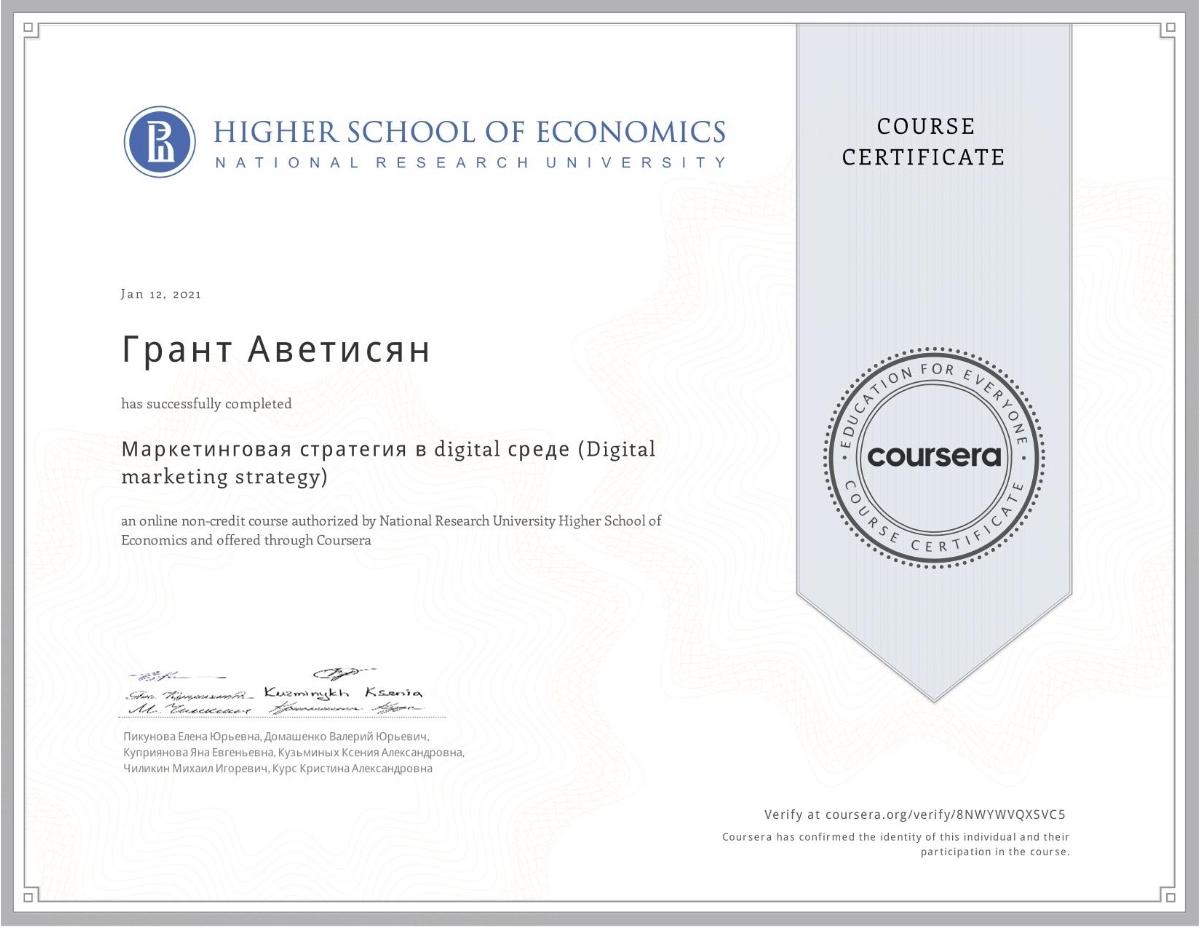Select the National Research University subtitle
This screenshot has height=928, width=1200.
click(470, 162)
